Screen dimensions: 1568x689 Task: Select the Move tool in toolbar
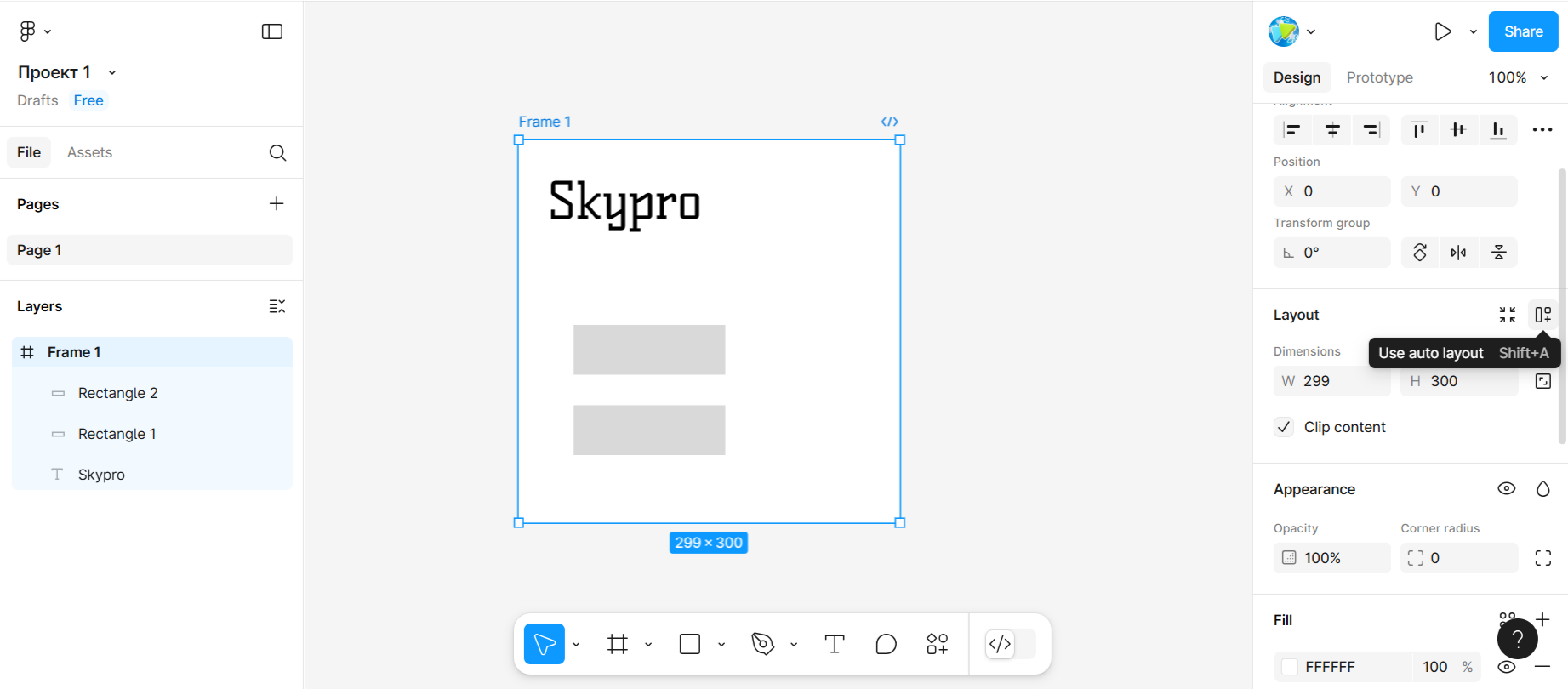[x=545, y=644]
